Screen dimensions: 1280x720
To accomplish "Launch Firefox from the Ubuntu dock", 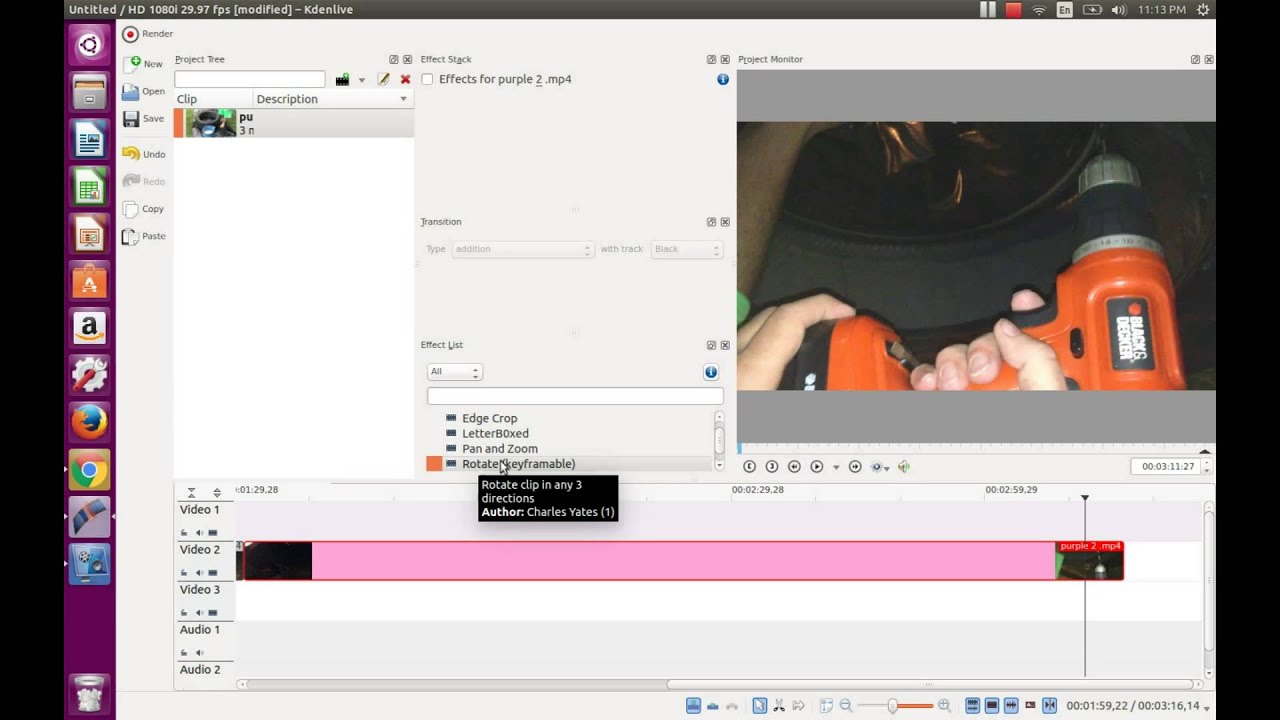I will pyautogui.click(x=89, y=421).
